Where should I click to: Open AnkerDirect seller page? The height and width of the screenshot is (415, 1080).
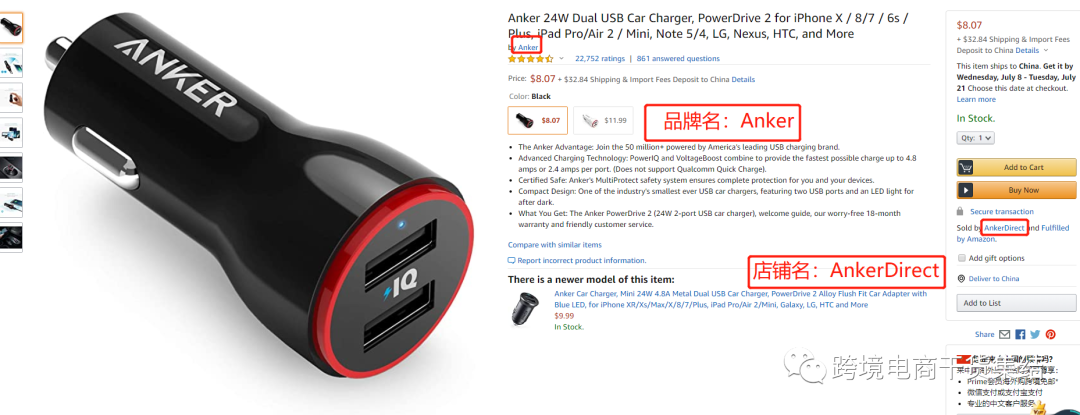pyautogui.click(x=1004, y=227)
